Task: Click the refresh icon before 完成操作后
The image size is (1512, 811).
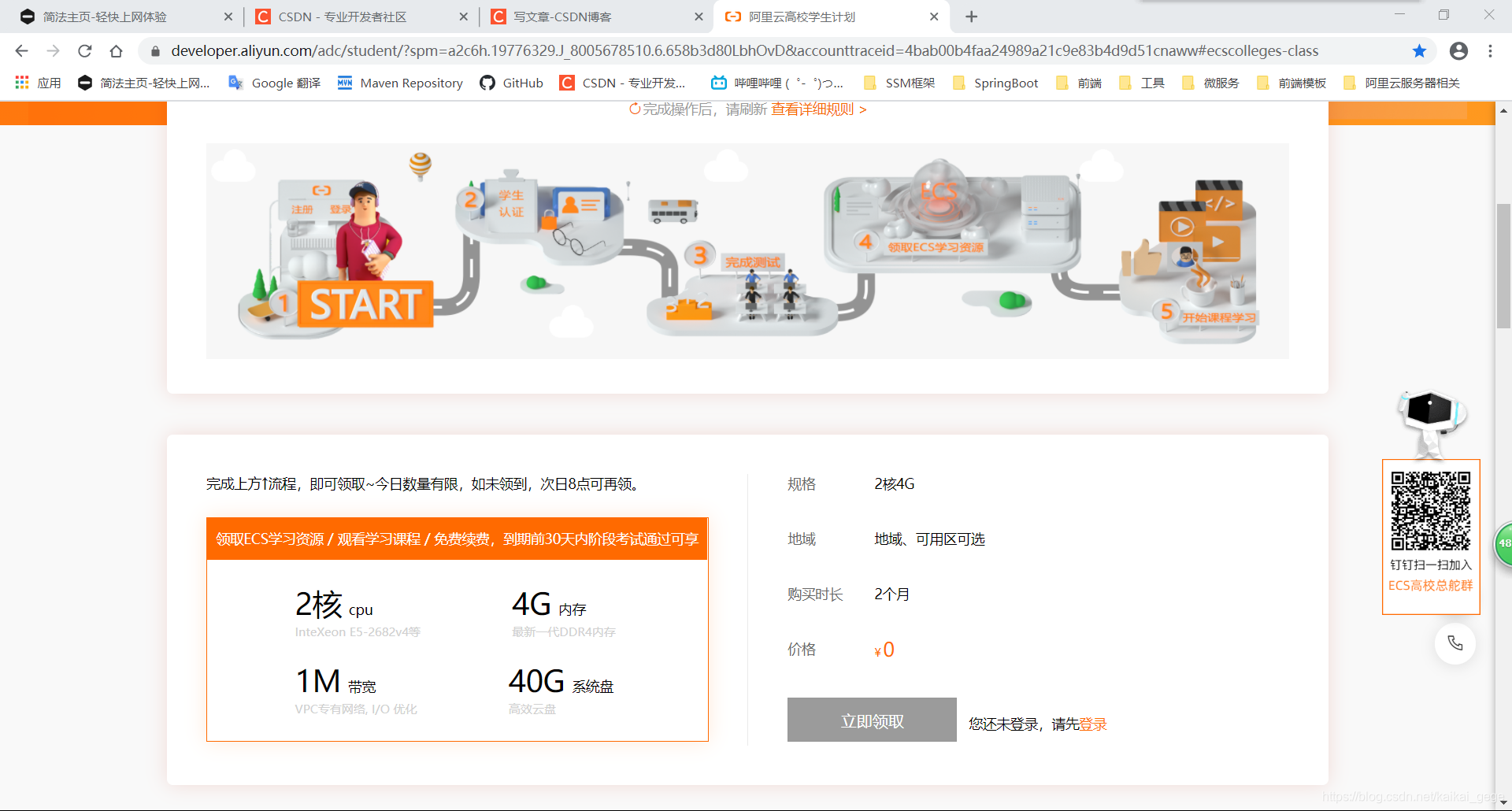Action: pos(635,109)
